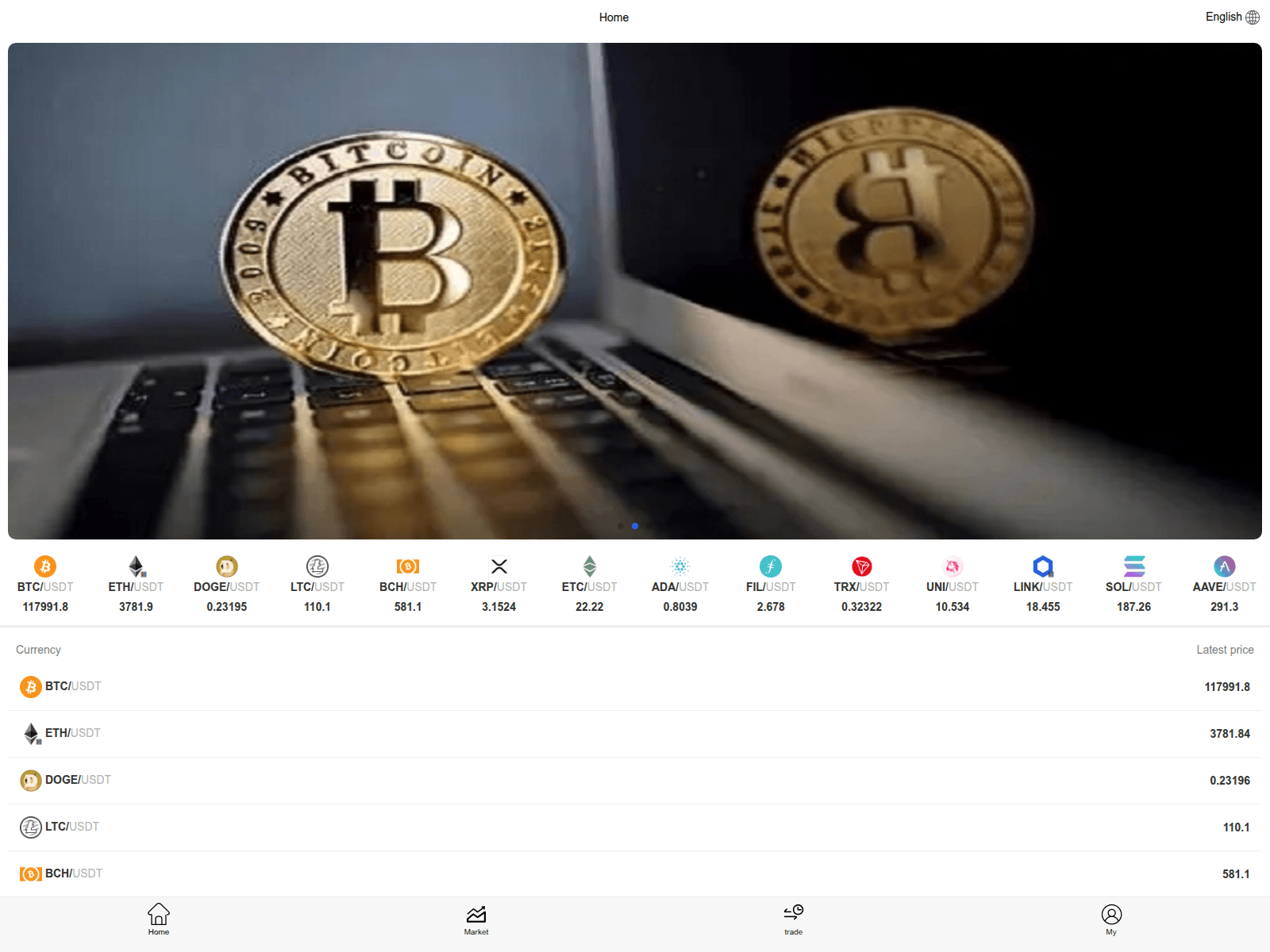The width and height of the screenshot is (1270, 952).
Task: Click the ETC/USDT ticker label
Action: point(590,587)
